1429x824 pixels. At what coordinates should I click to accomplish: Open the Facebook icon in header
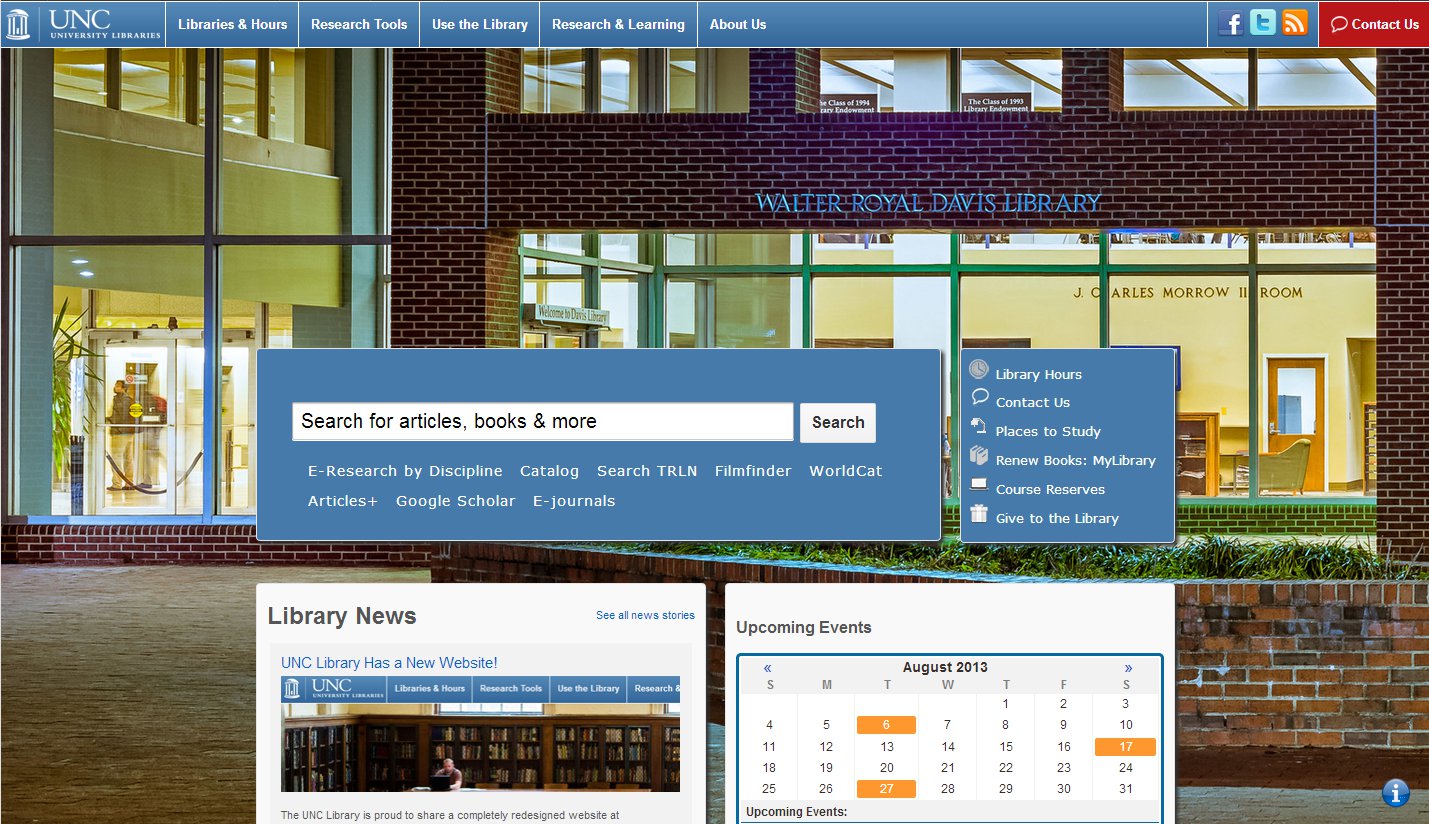[x=1231, y=23]
